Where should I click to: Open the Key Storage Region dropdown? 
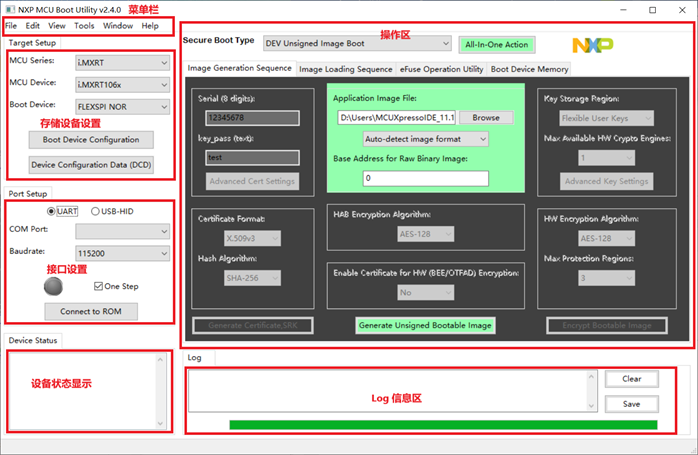click(606, 118)
